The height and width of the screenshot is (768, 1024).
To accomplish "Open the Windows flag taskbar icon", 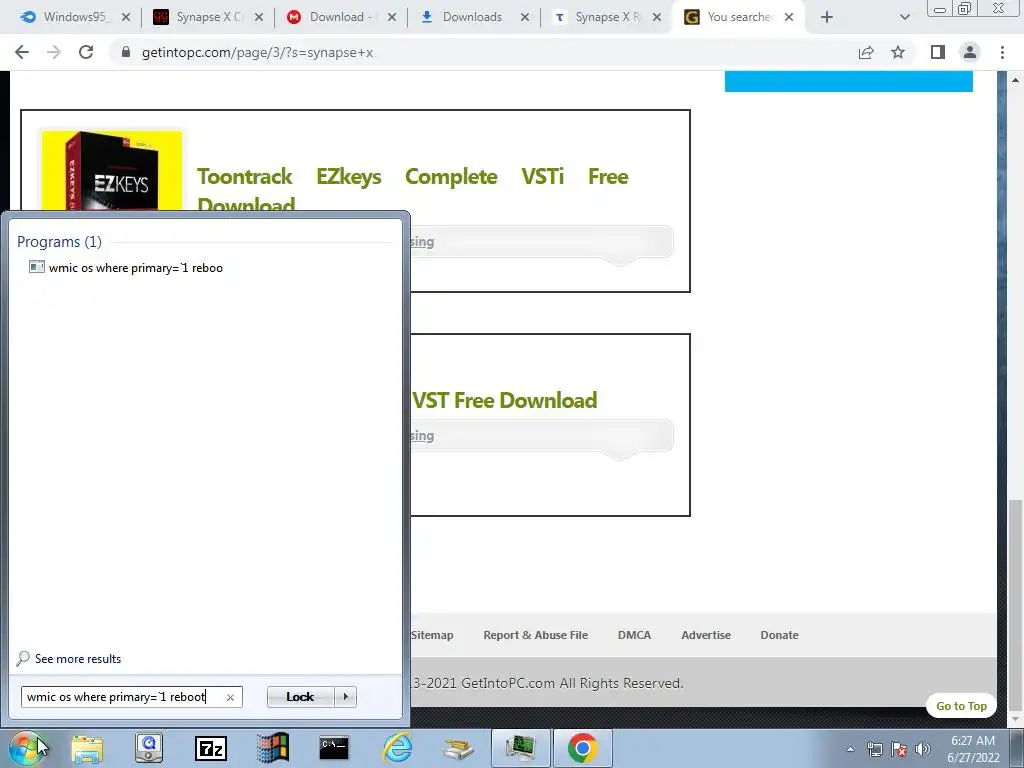I will [x=272, y=748].
